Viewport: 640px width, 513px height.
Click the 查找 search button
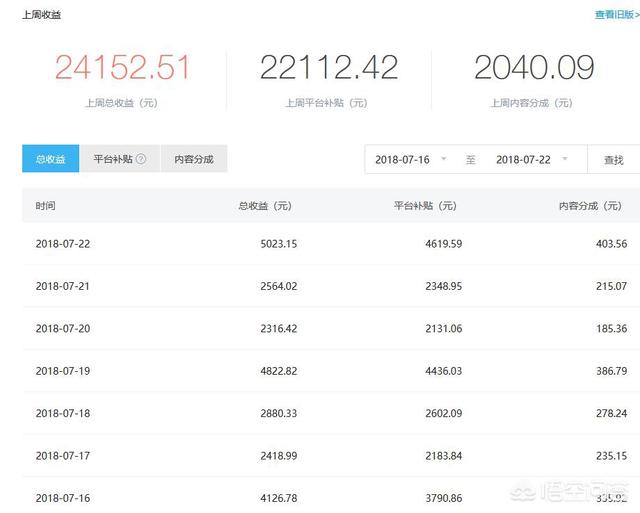[613, 160]
